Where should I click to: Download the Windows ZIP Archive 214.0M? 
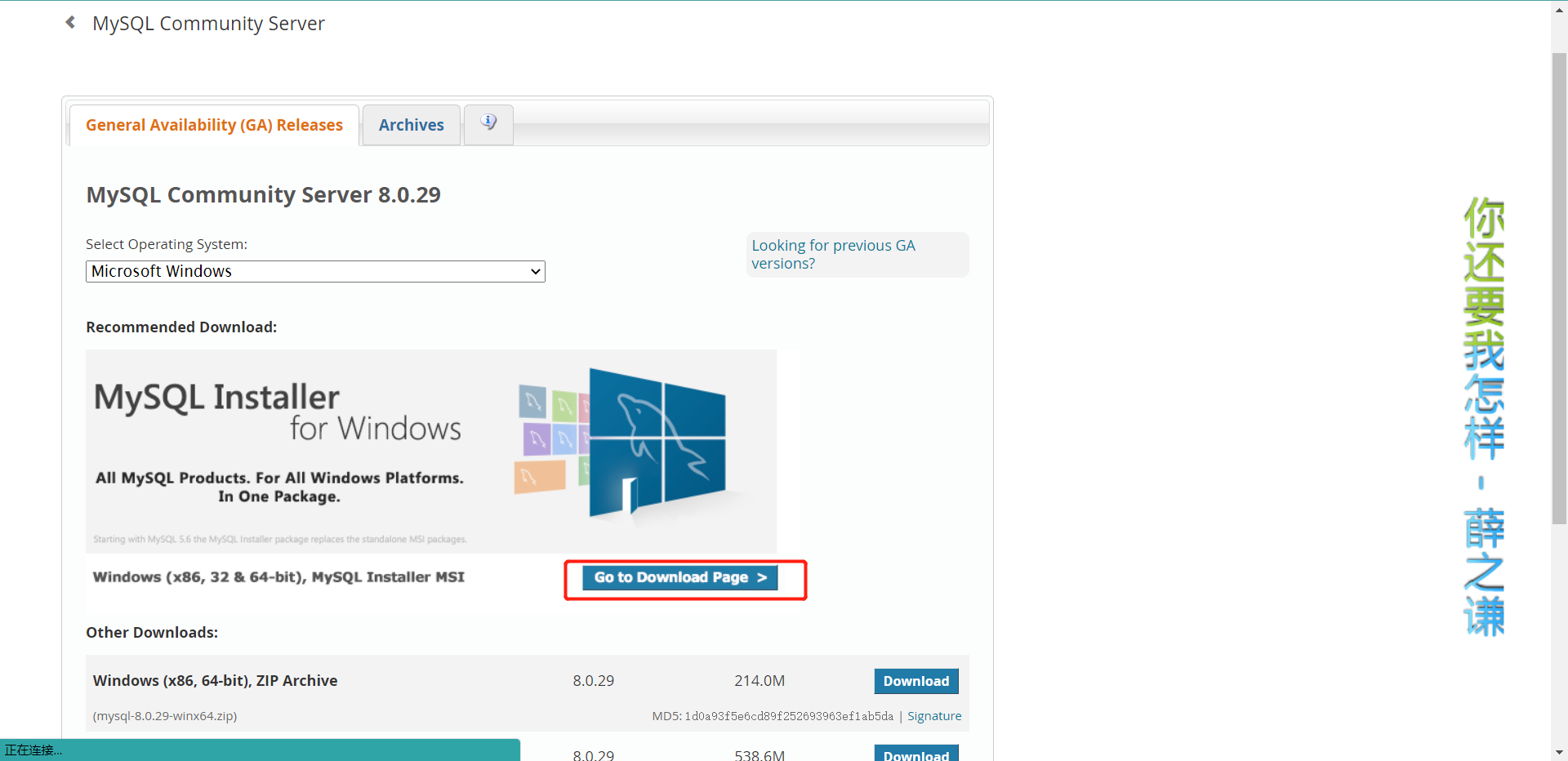click(916, 681)
